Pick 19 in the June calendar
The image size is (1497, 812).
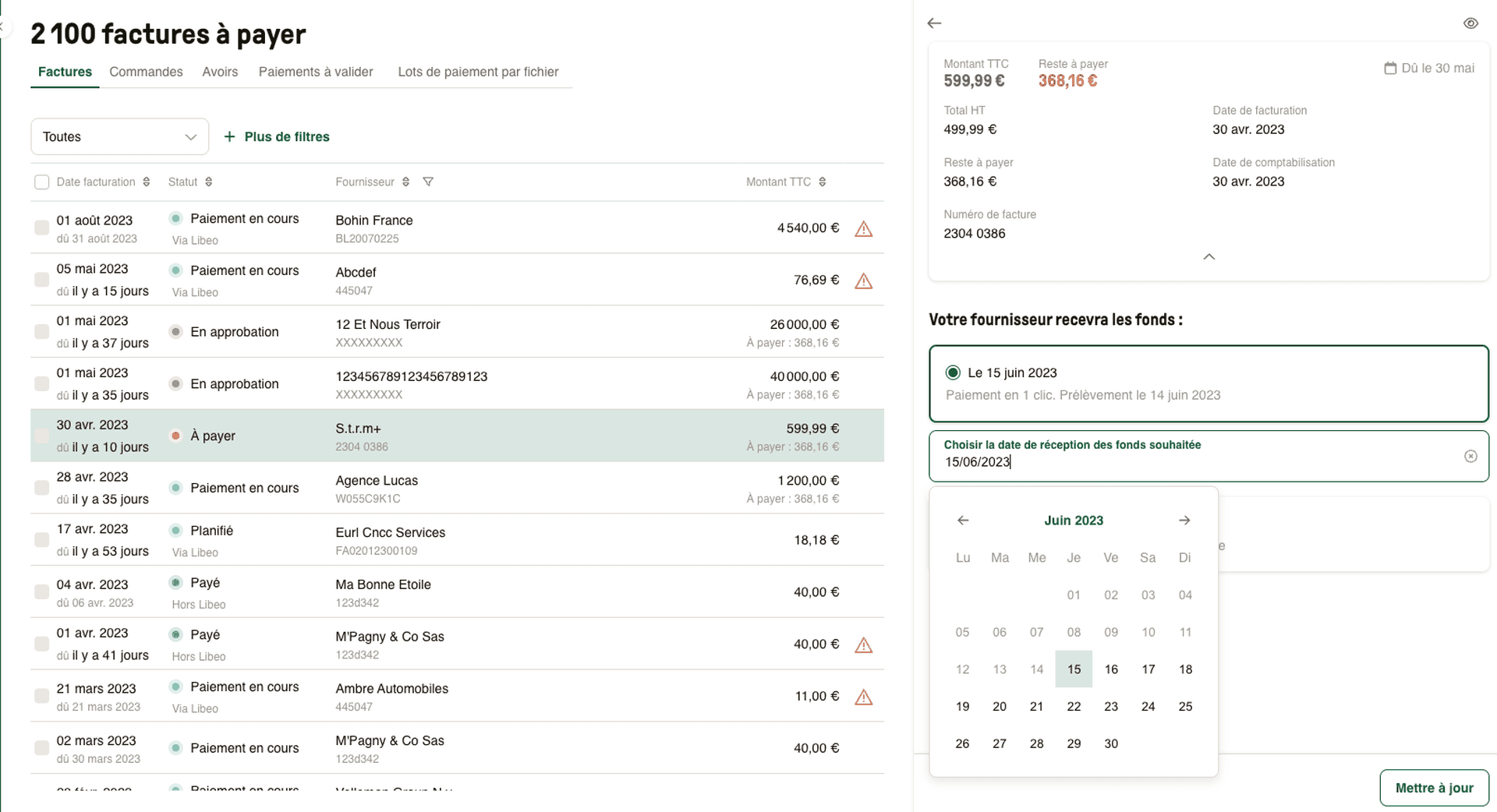(962, 707)
